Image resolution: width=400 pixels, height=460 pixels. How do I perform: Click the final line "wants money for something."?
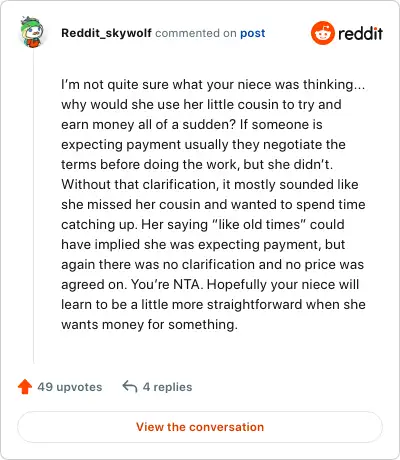[x=149, y=325]
